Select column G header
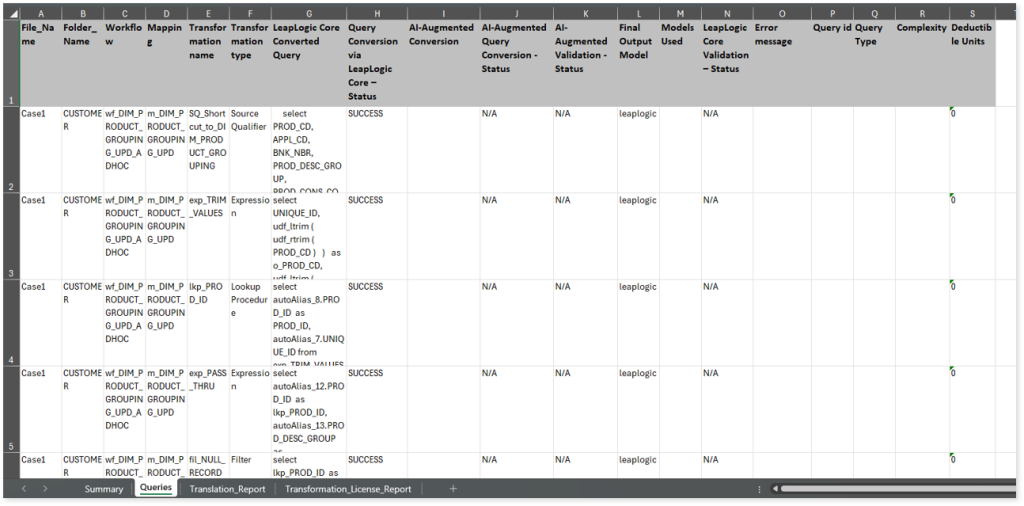Image resolution: width=1024 pixels, height=506 pixels. tap(308, 14)
